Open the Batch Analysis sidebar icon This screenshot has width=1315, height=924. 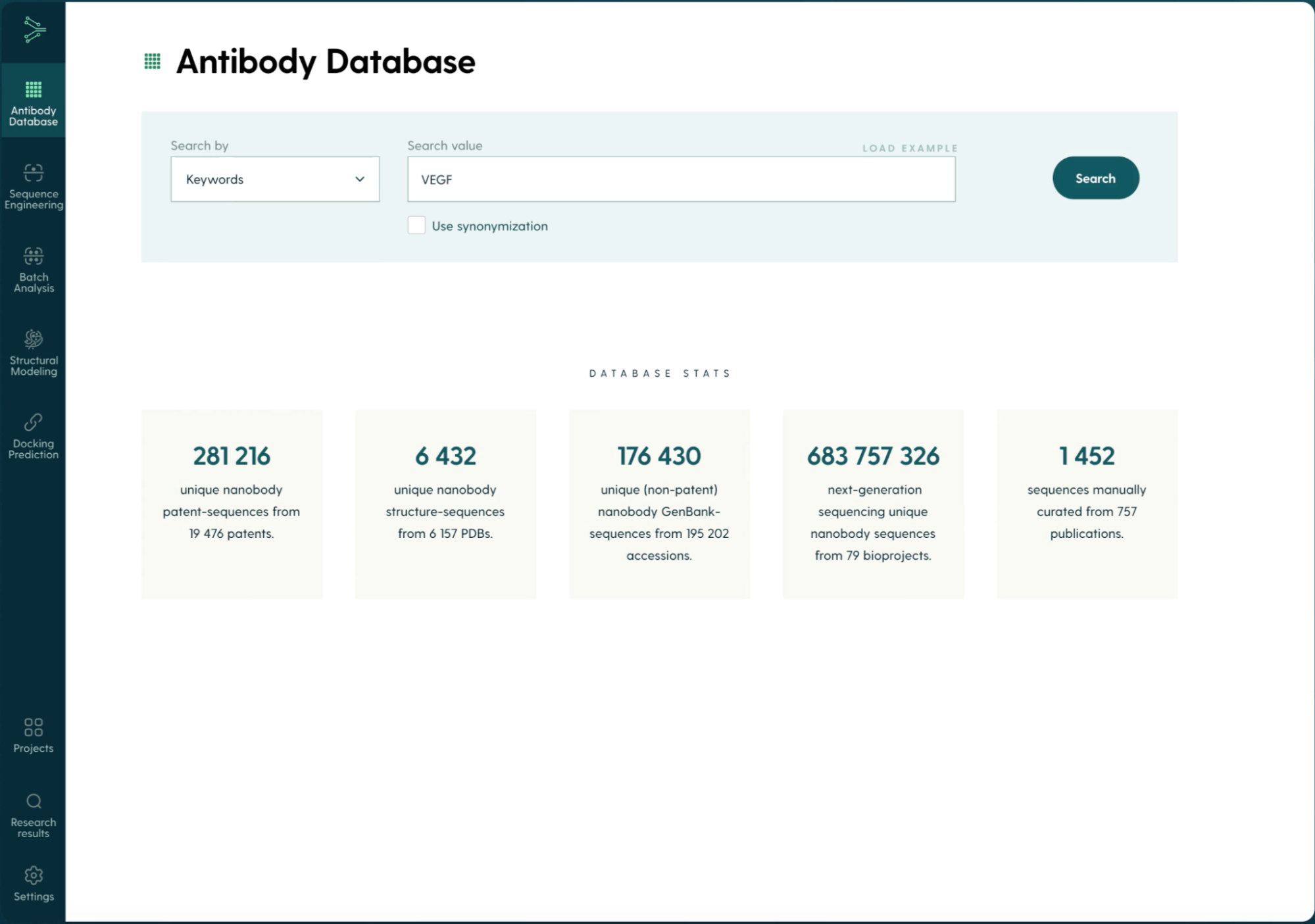pyautogui.click(x=34, y=256)
